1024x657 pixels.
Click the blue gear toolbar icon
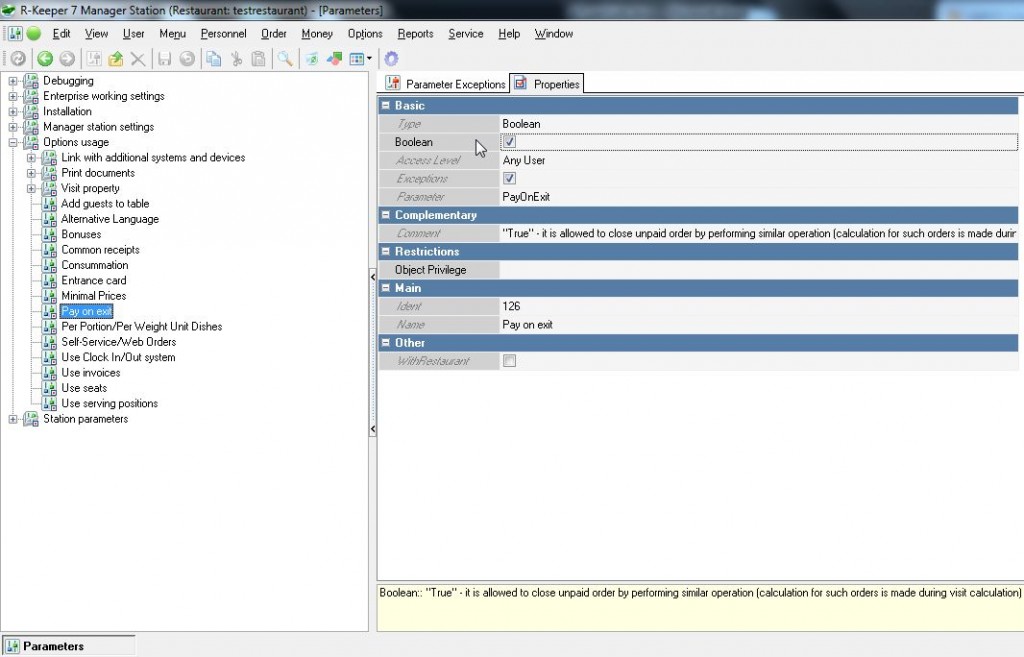391,59
